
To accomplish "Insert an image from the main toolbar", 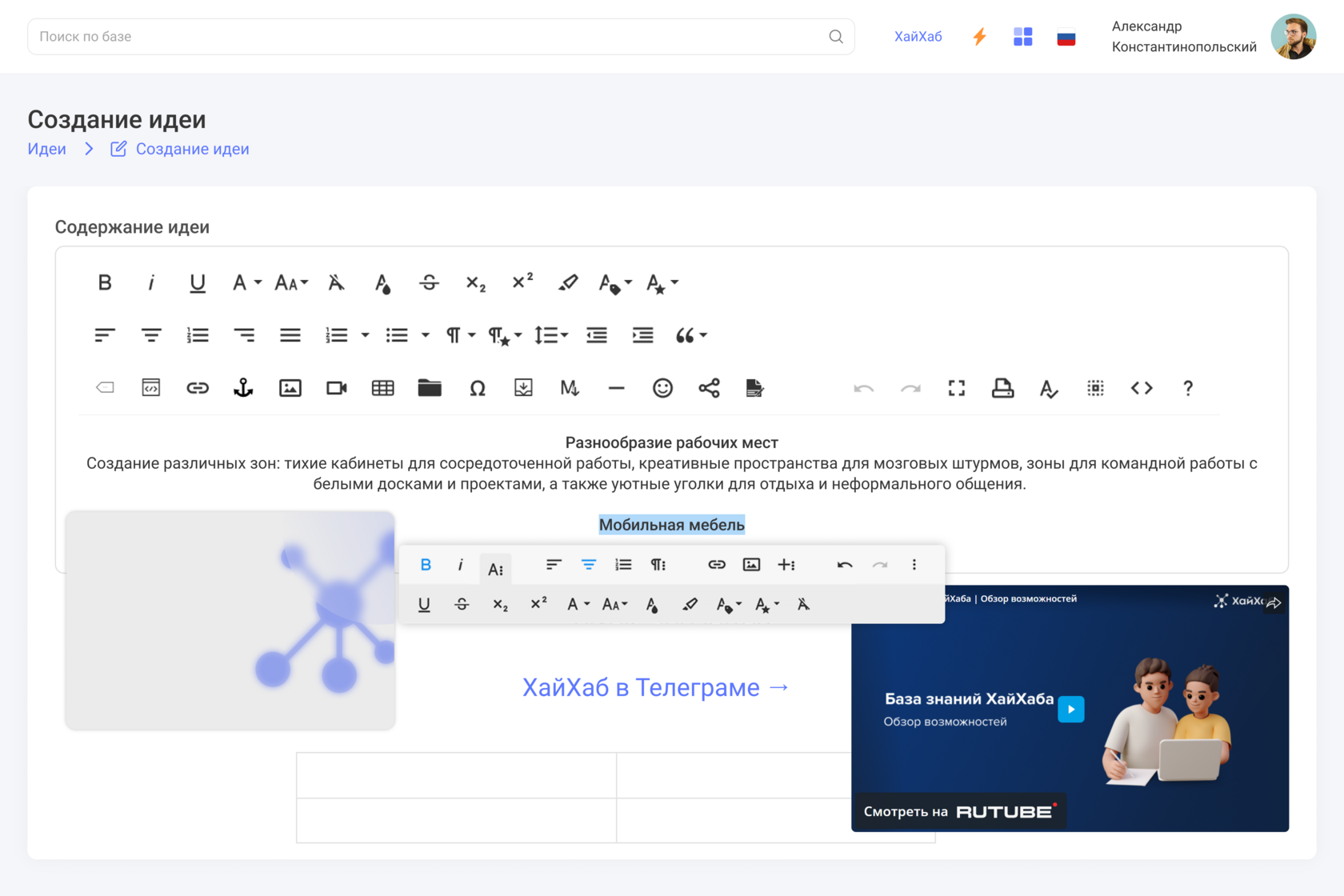I will pyautogui.click(x=290, y=388).
